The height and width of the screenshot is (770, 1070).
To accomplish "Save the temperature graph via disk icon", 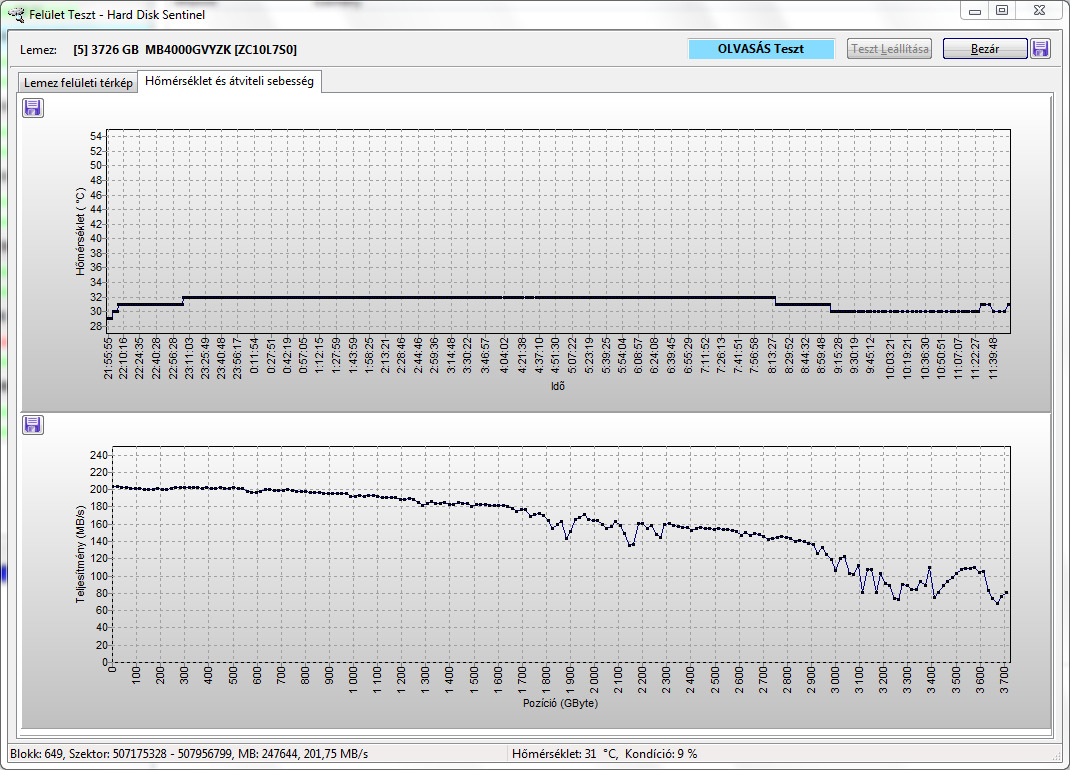I will (33, 108).
